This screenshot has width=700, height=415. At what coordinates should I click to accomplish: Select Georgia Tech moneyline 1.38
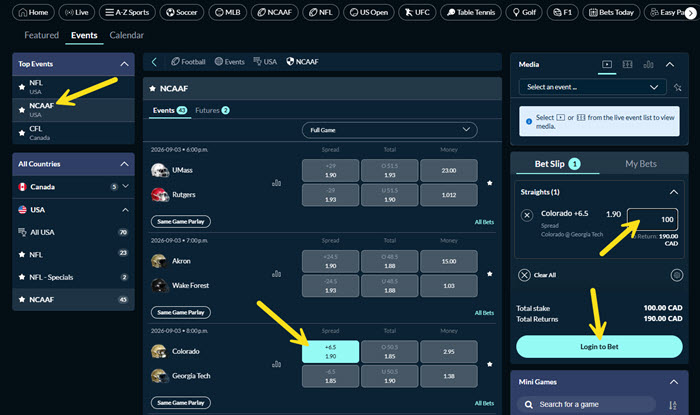pos(449,376)
